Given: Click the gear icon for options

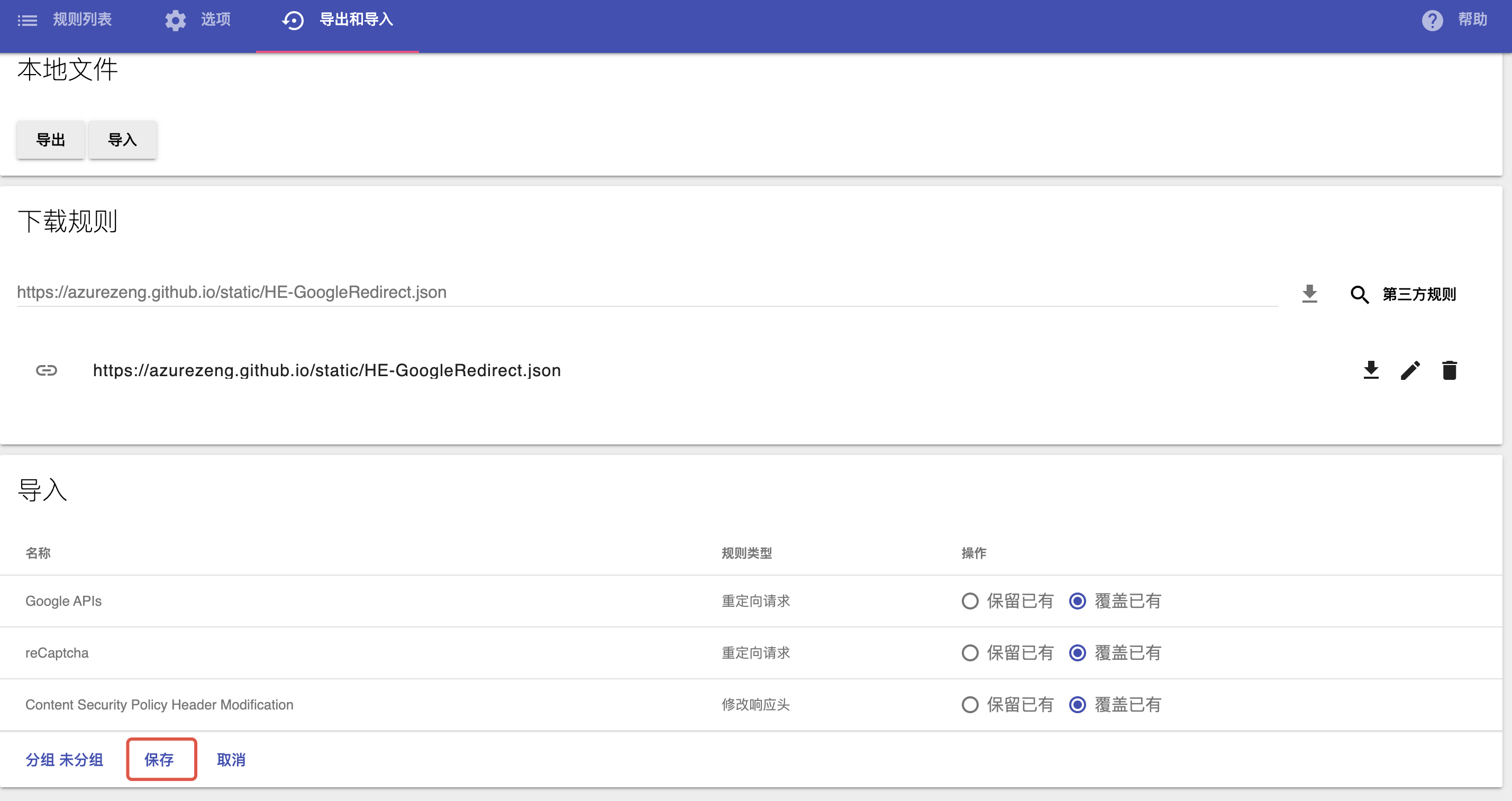Looking at the screenshot, I should coord(175,21).
